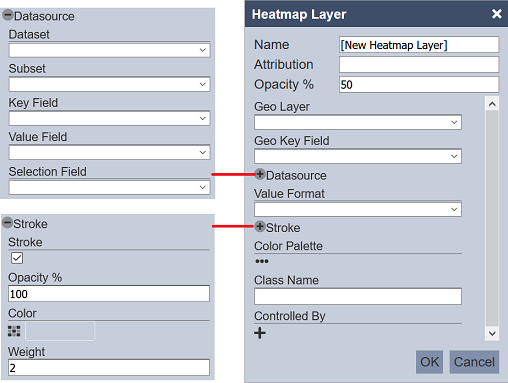Click the stroke Opacity % field showing 100

(109, 294)
